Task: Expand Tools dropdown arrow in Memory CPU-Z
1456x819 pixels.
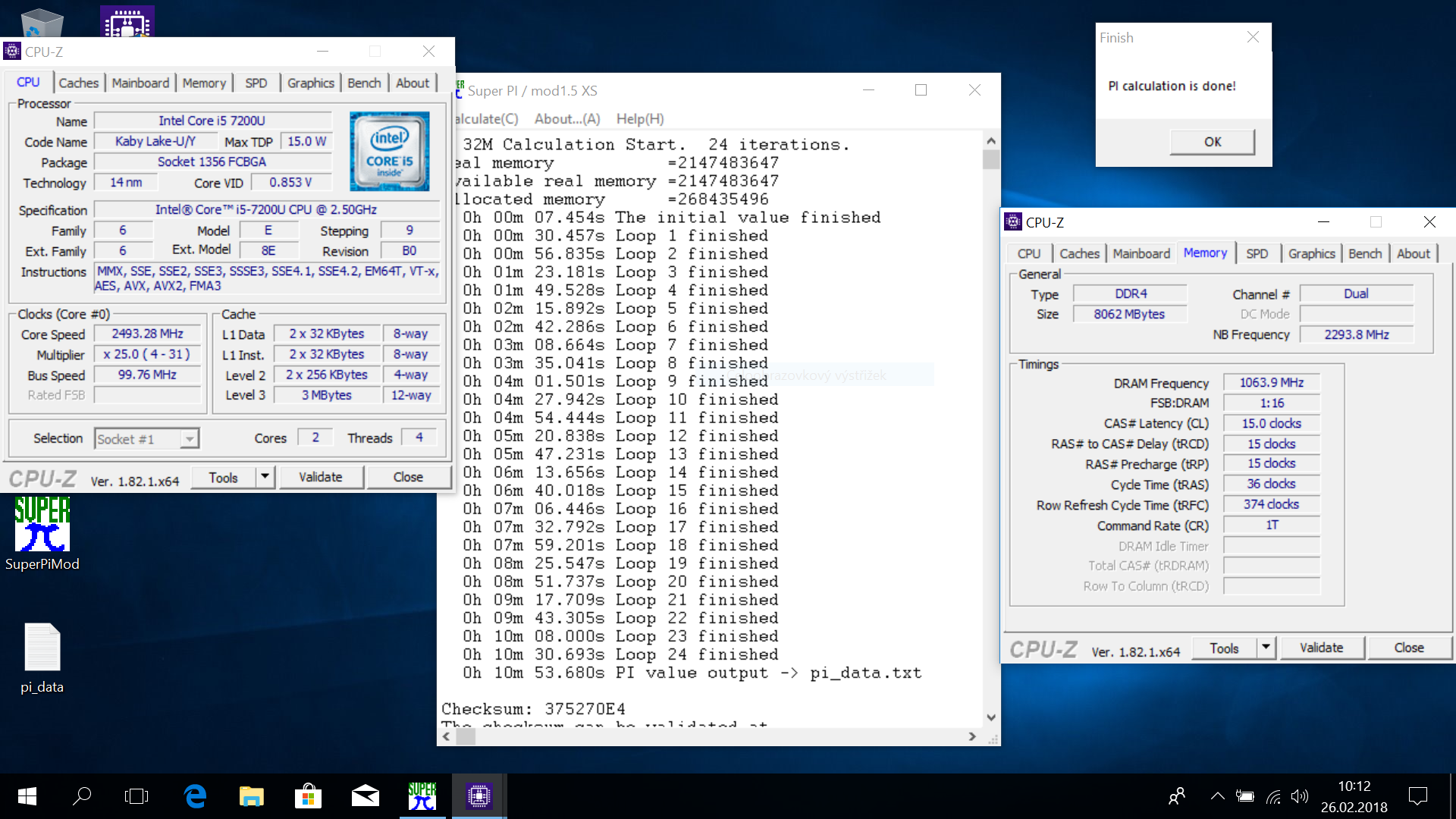Action: 1266,648
